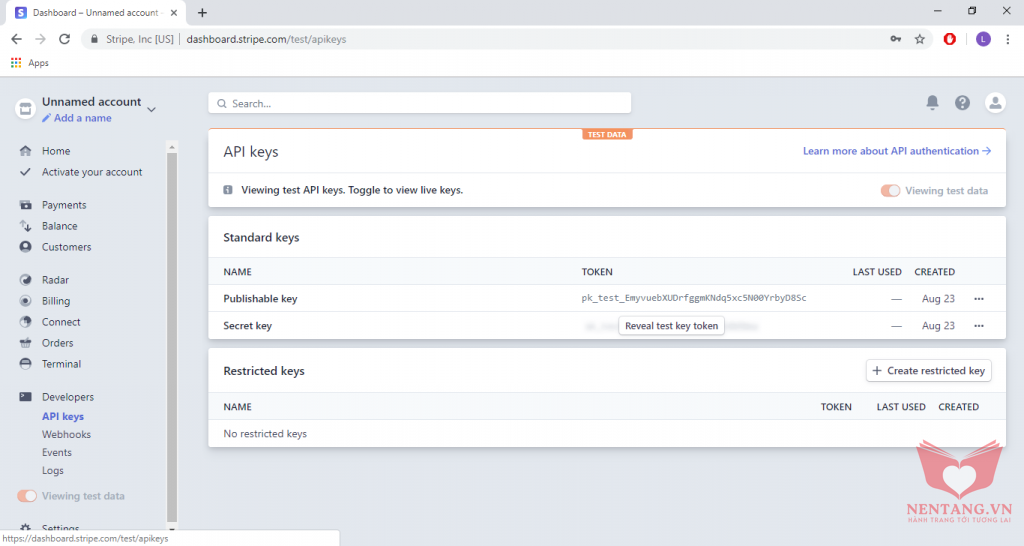Select the Customers icon in sidebar
1024x546 pixels.
(x=26, y=247)
